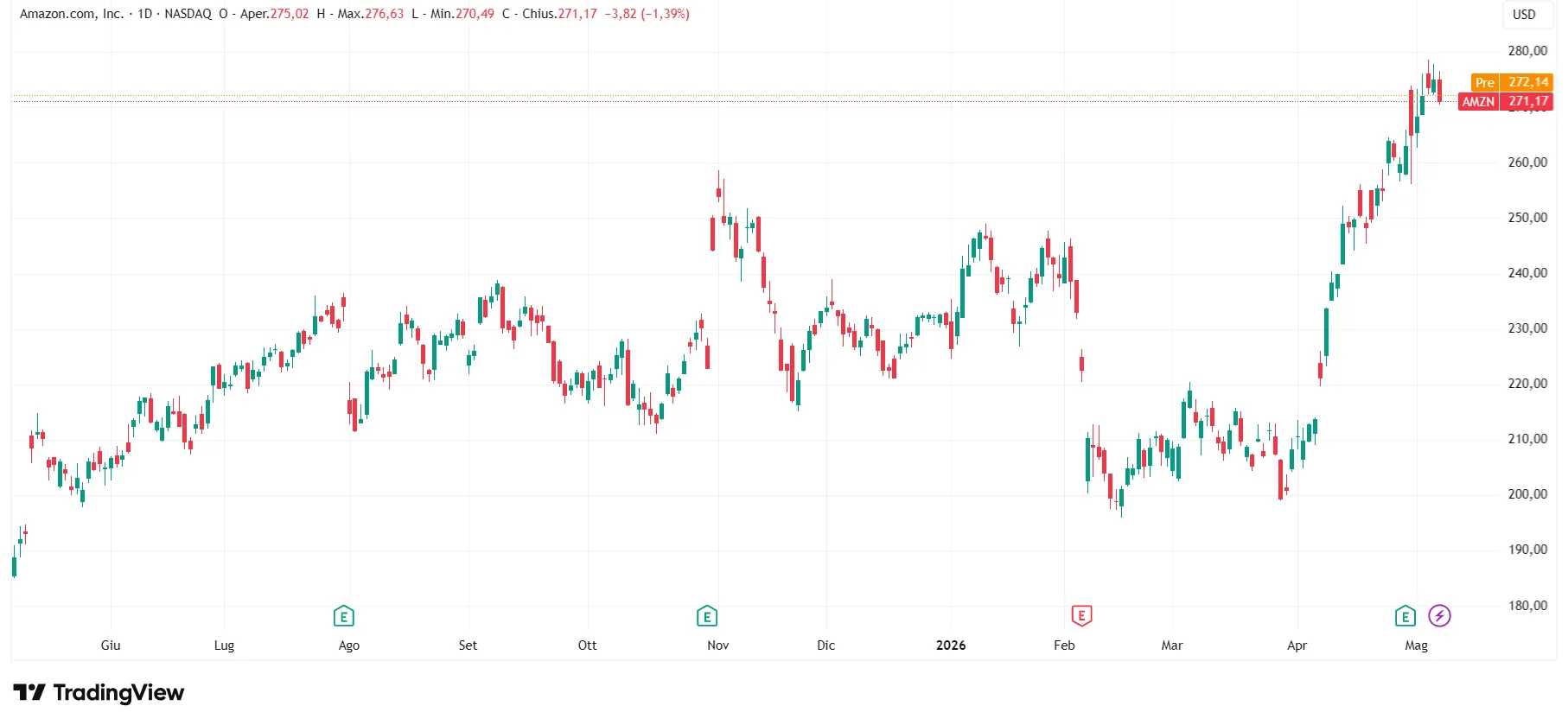
Task: Click the 260,00 price axis label
Action: [1527, 162]
